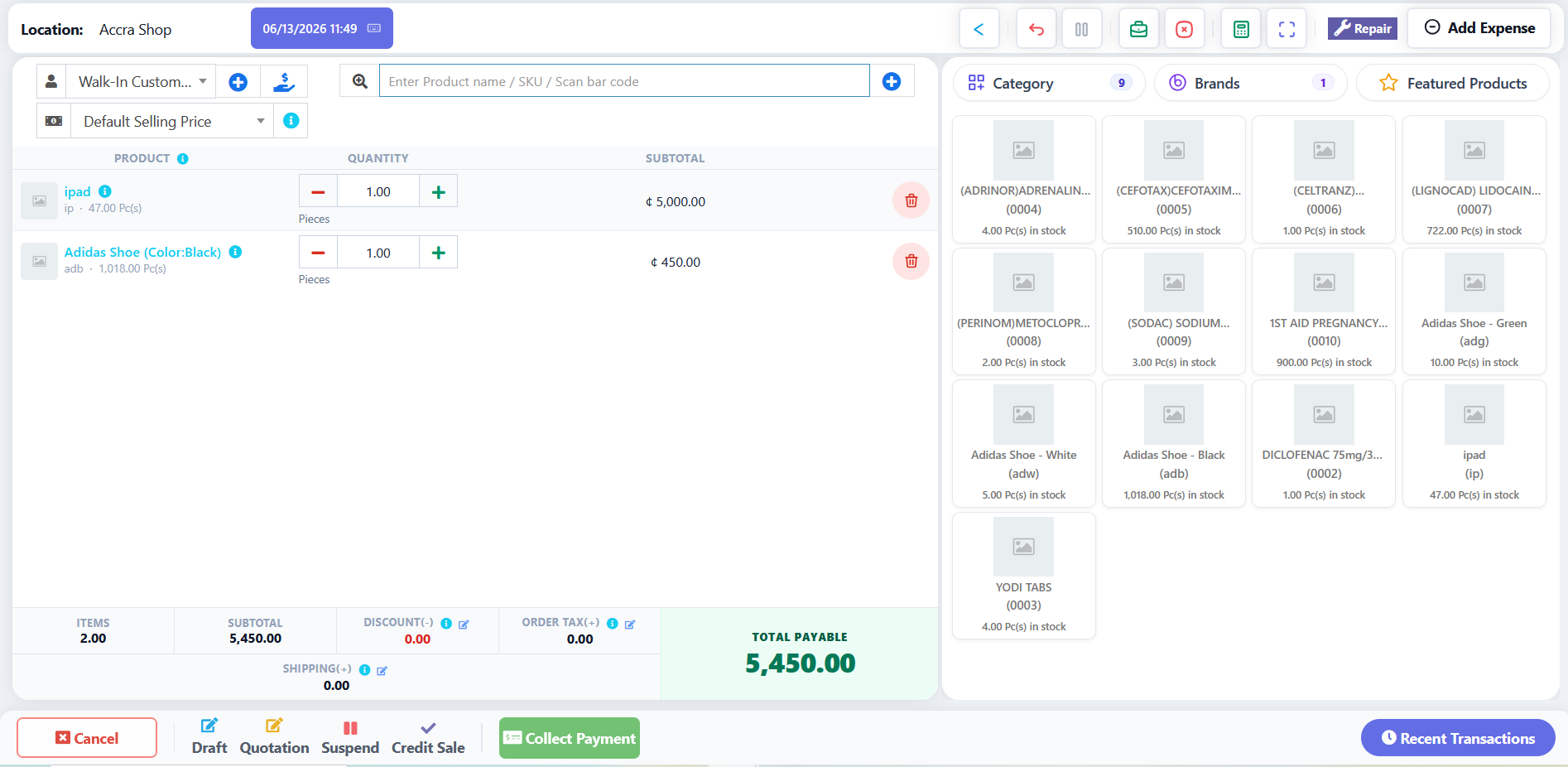Open the Featured Products tab

[1453, 83]
